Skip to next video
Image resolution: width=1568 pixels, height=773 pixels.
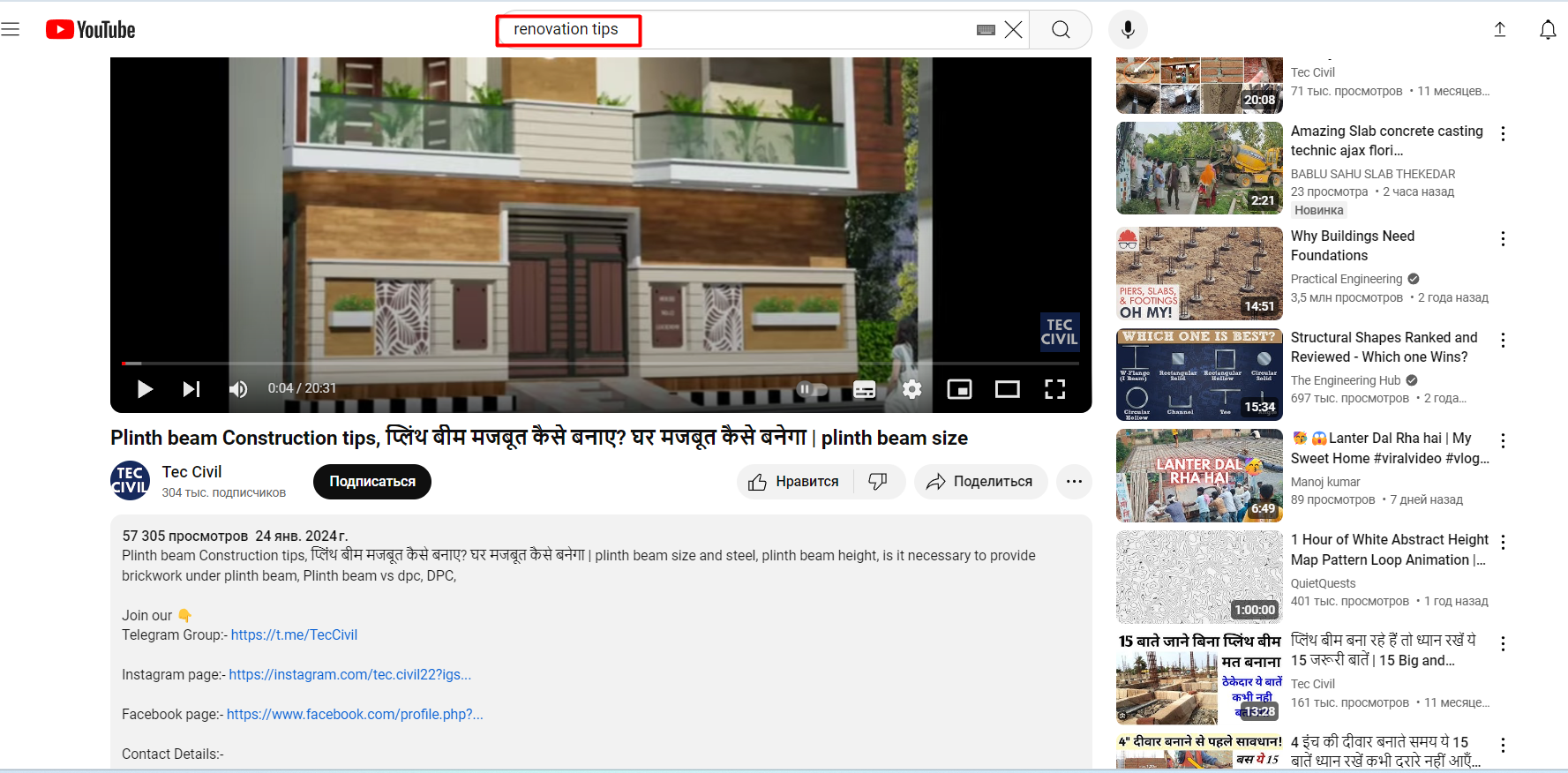coord(191,389)
